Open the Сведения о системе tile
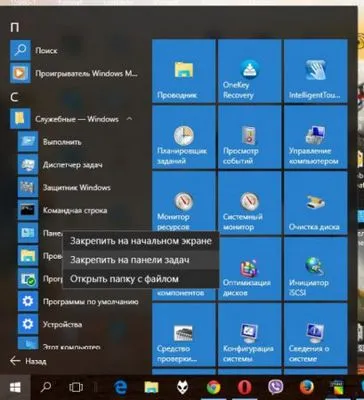 coord(316,335)
